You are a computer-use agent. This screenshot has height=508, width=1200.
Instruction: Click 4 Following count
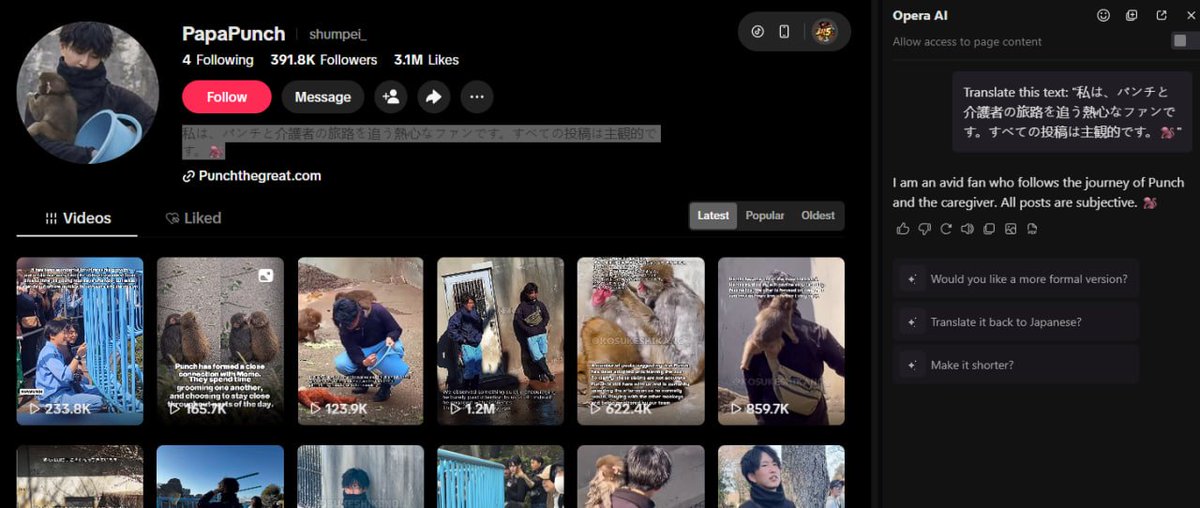coord(218,60)
